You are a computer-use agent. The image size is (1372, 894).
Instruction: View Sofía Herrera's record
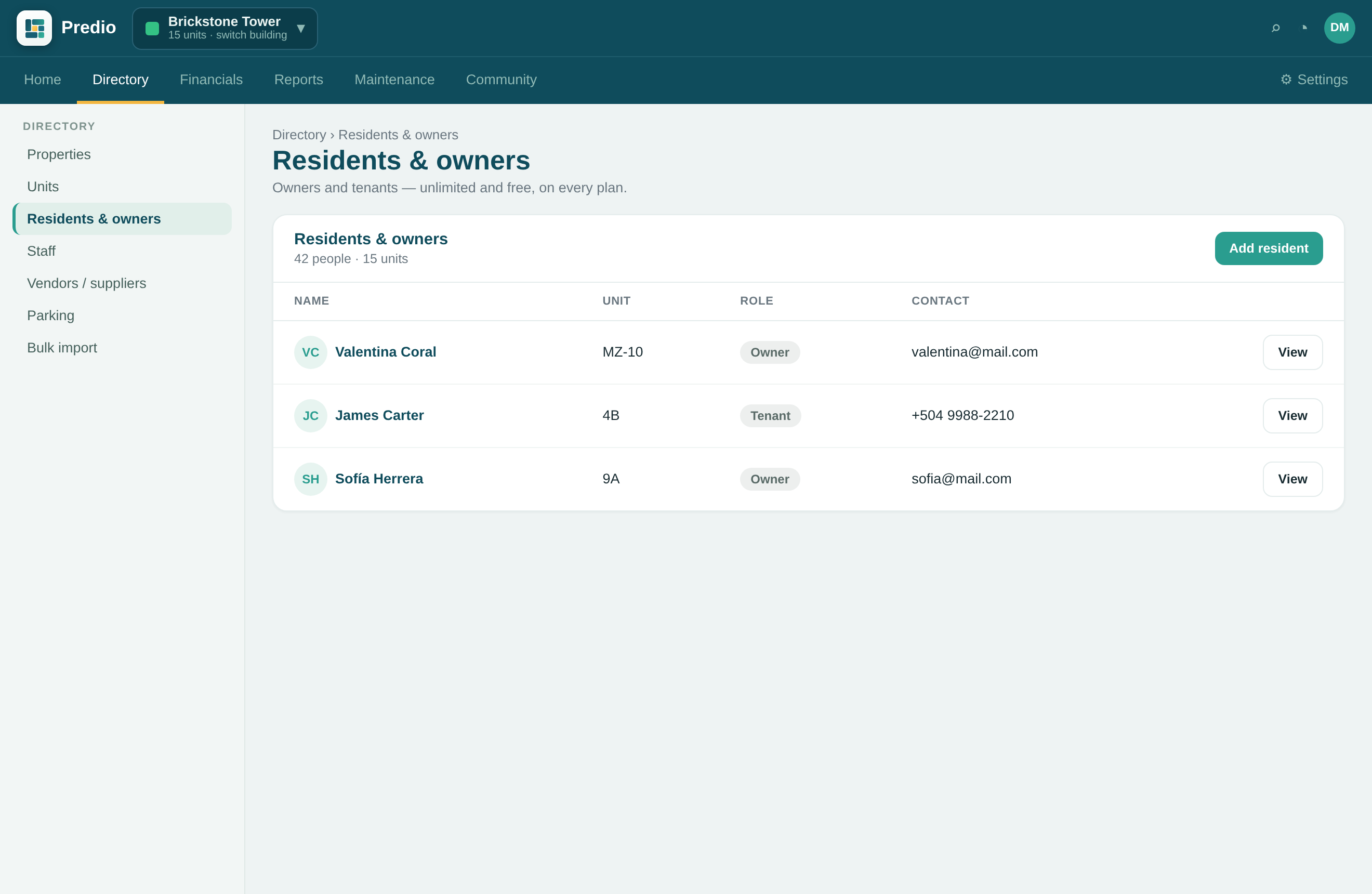click(x=1292, y=479)
